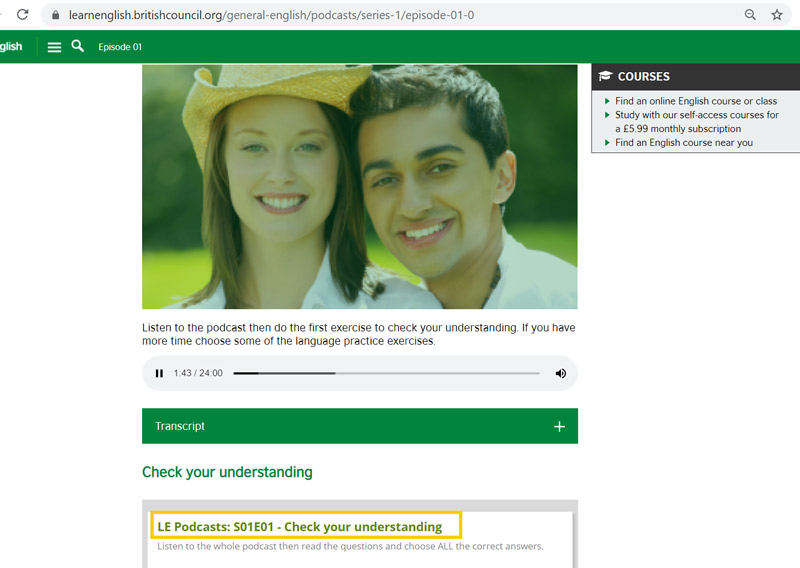This screenshot has height=568, width=800.
Task: Open 'Find an English course near you'
Action: point(683,143)
